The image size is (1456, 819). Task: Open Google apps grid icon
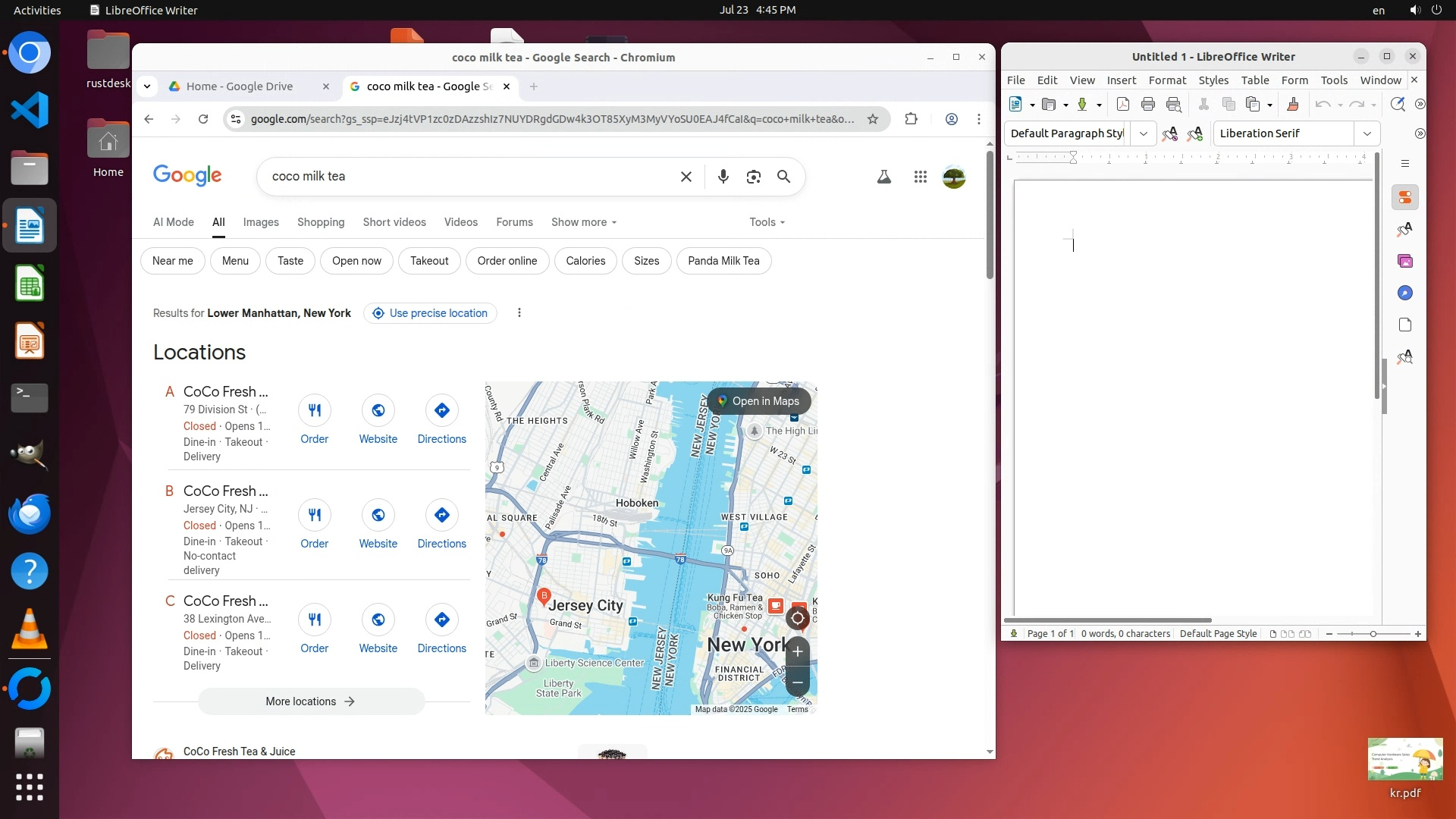[920, 177]
